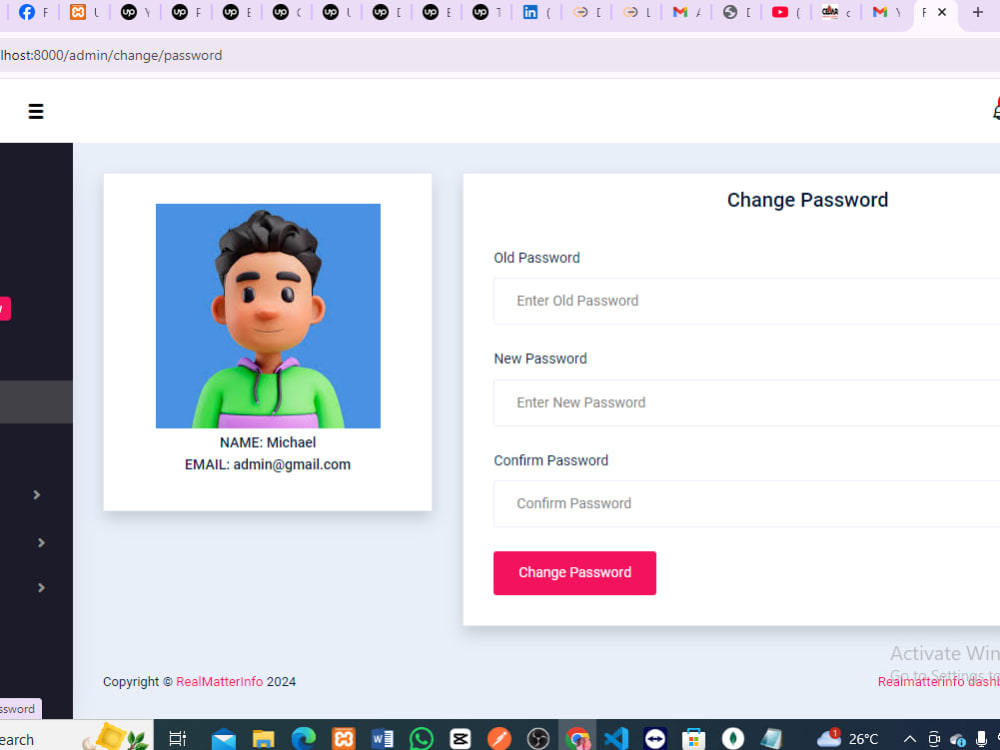
Task: Open the RealMatterInfo footer link
Action: (x=219, y=682)
